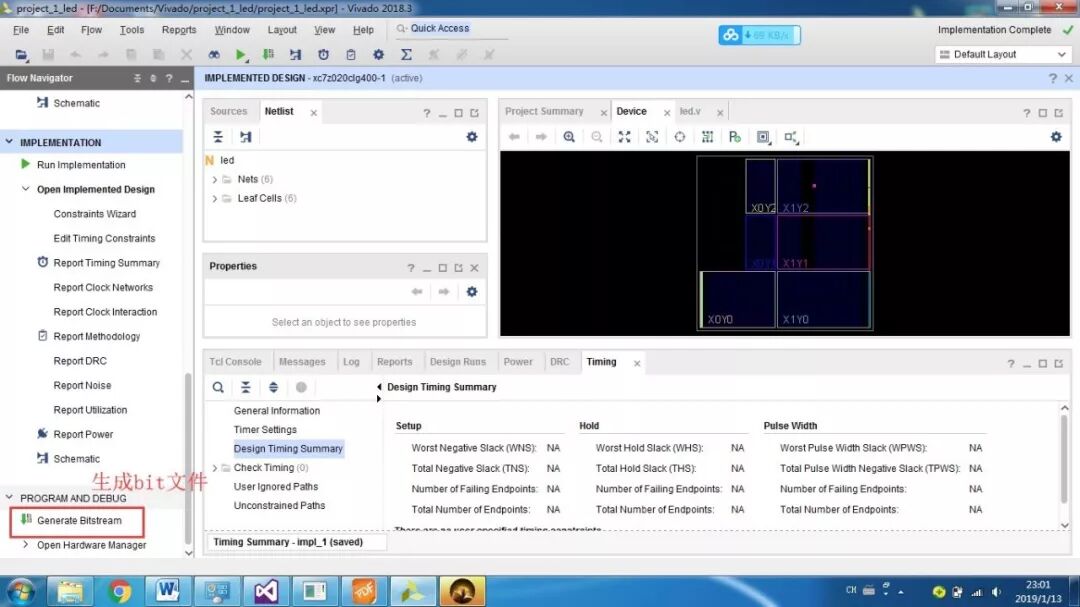Viewport: 1080px width, 607px height.
Task: Click Run Implementation in Flow Navigator
Action: point(81,165)
